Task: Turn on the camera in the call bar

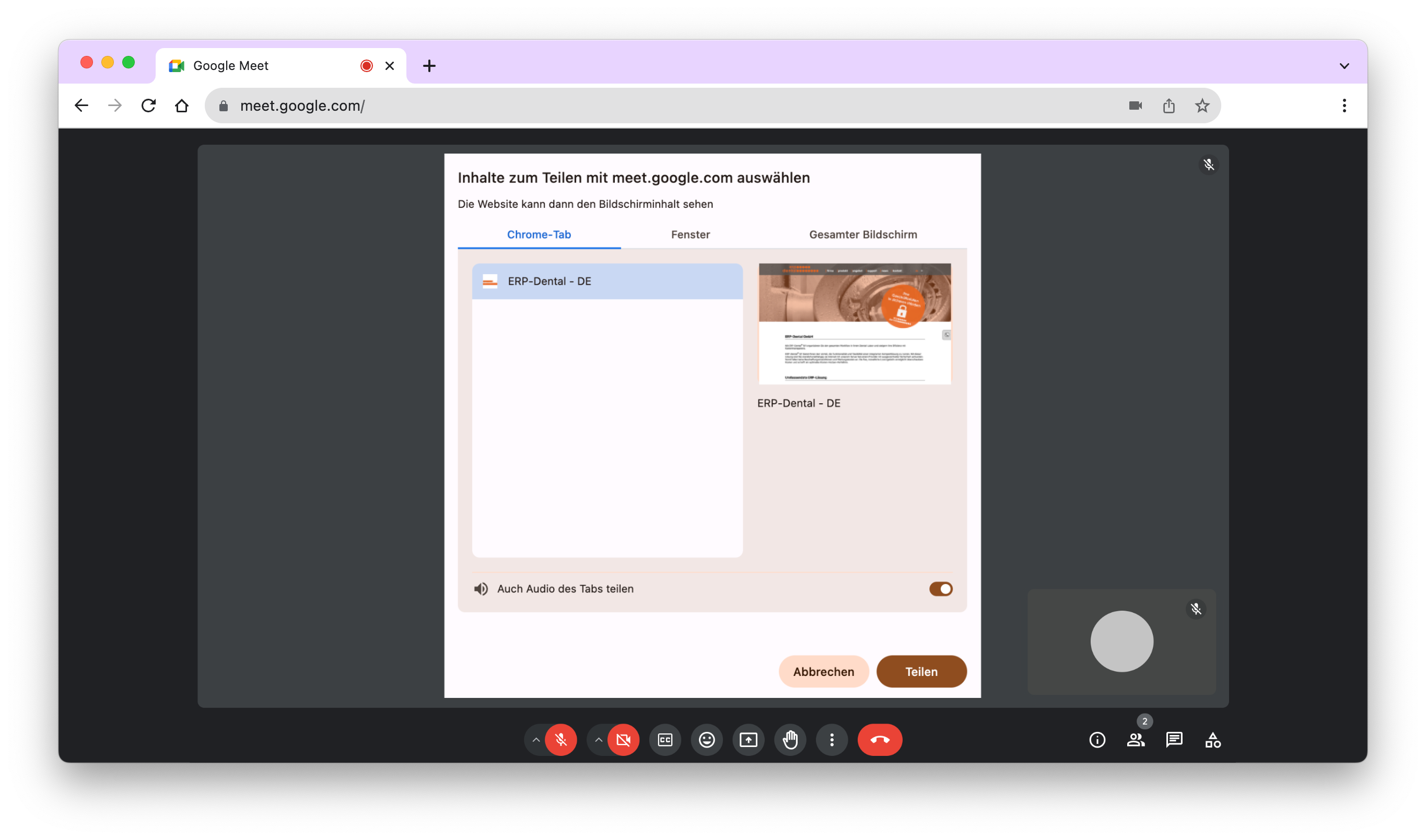Action: (623, 739)
